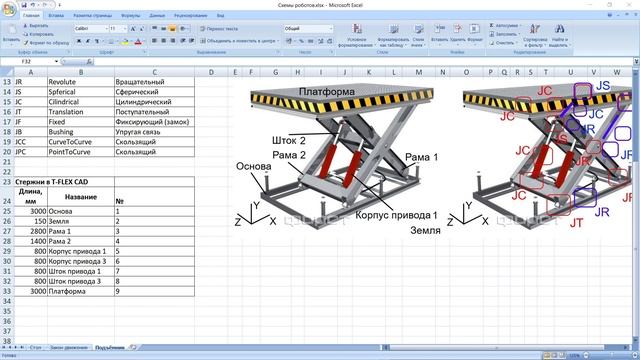
Task: Toggle italic formatting
Action: pos(88,41)
